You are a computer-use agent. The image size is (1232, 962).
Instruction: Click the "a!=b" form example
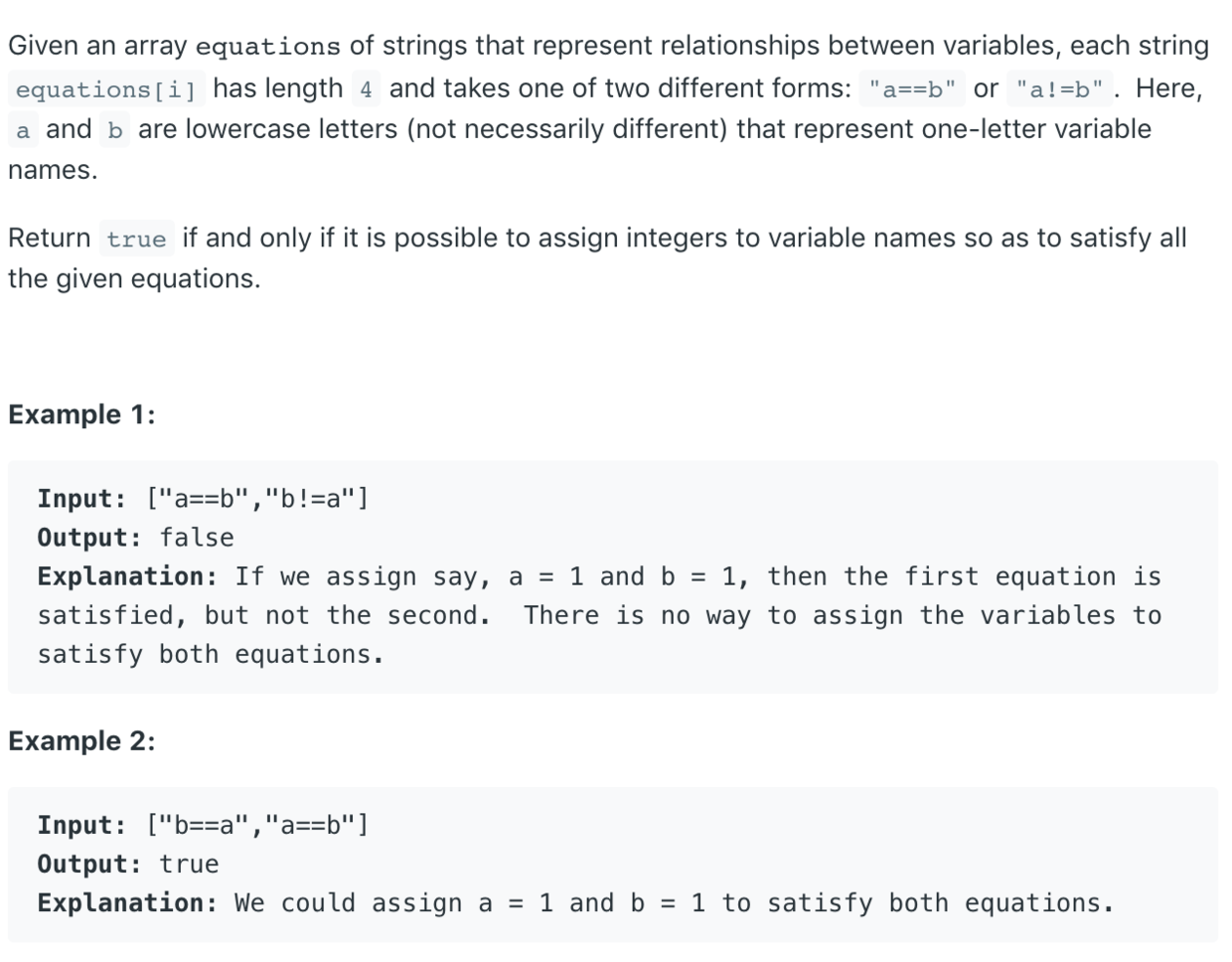tap(1059, 89)
